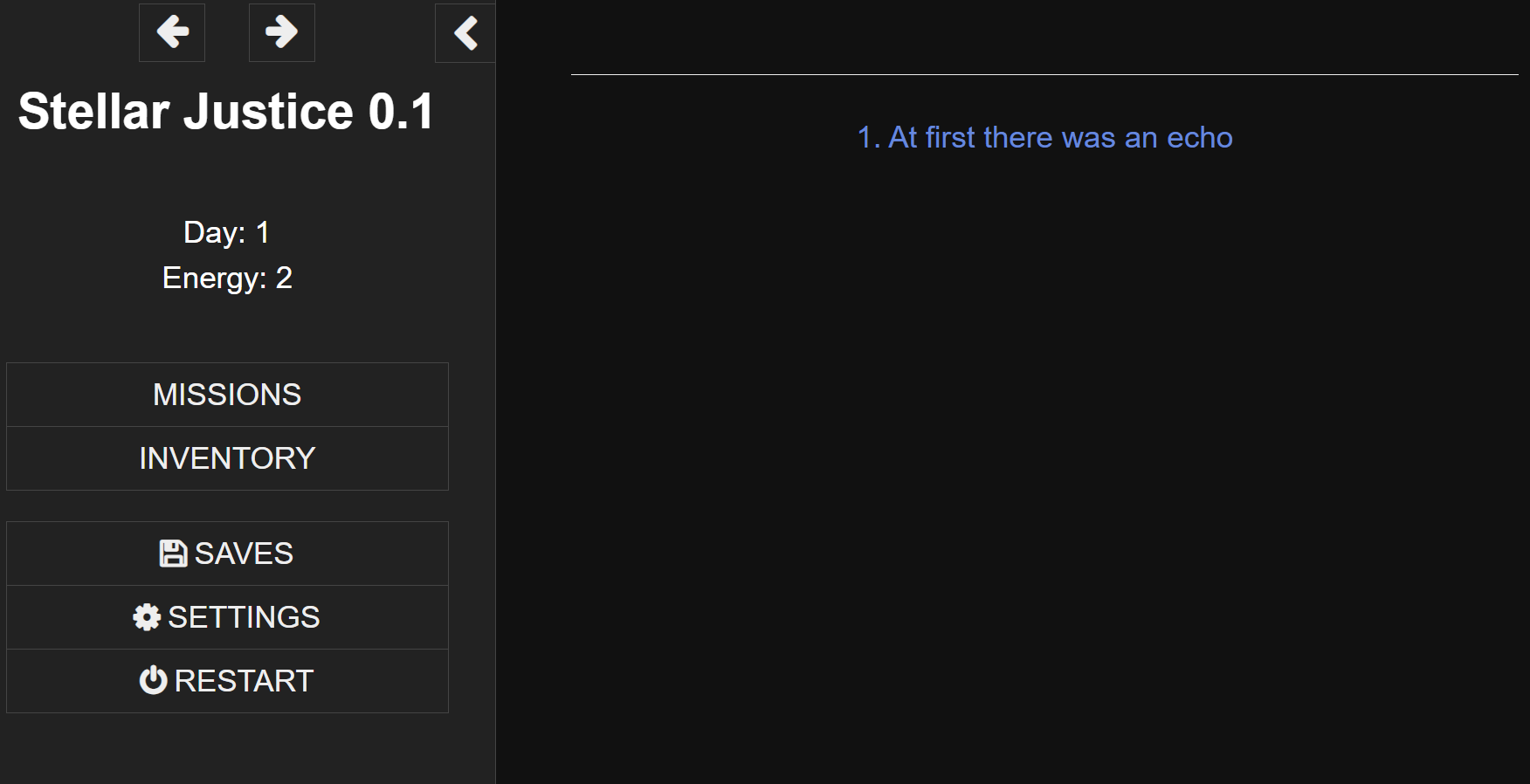
Task: Click the "0.1" version number in the title
Action: [x=401, y=112]
